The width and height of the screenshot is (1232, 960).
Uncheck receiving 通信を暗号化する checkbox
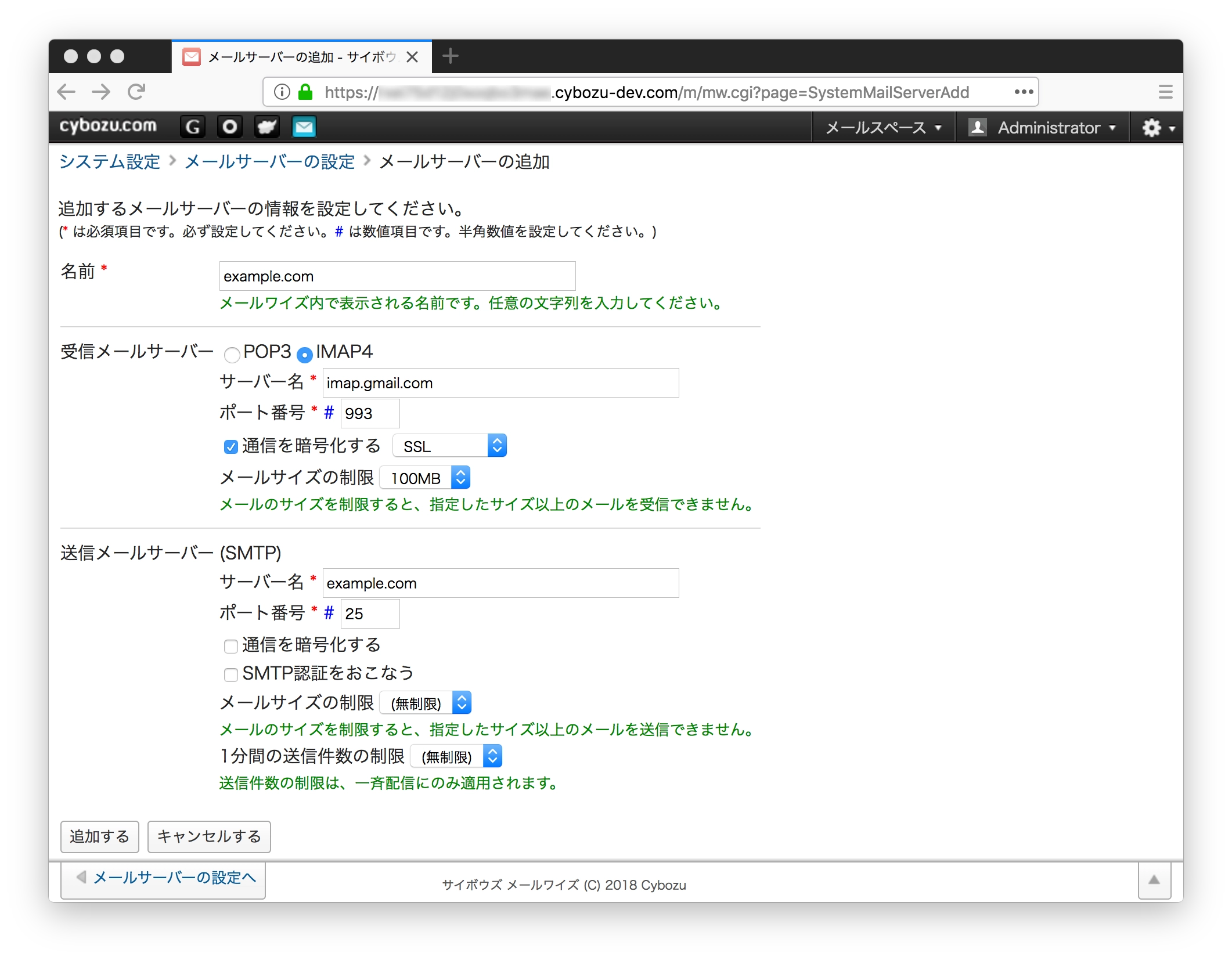click(231, 446)
